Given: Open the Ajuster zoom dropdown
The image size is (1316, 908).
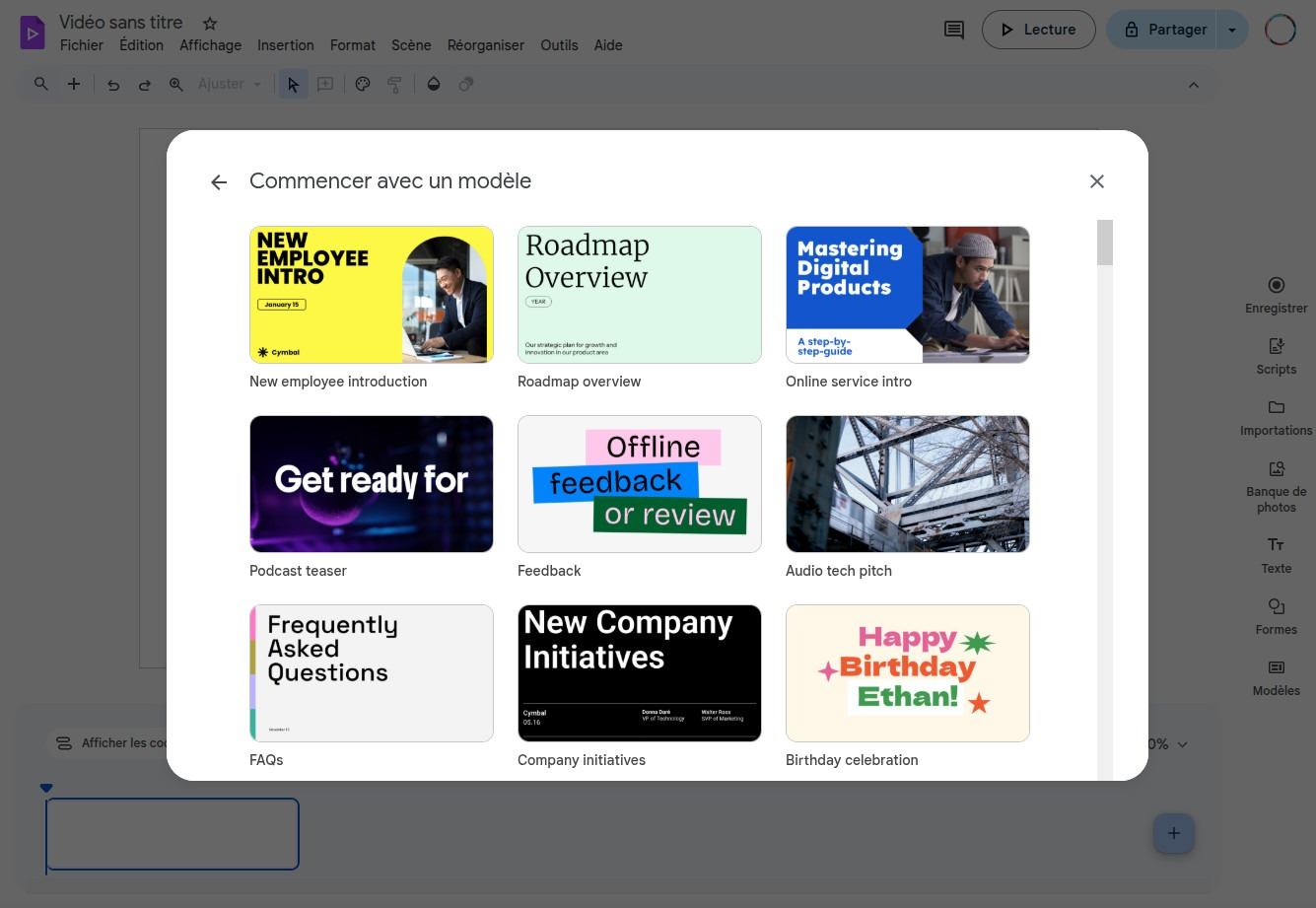Looking at the screenshot, I should (x=229, y=85).
